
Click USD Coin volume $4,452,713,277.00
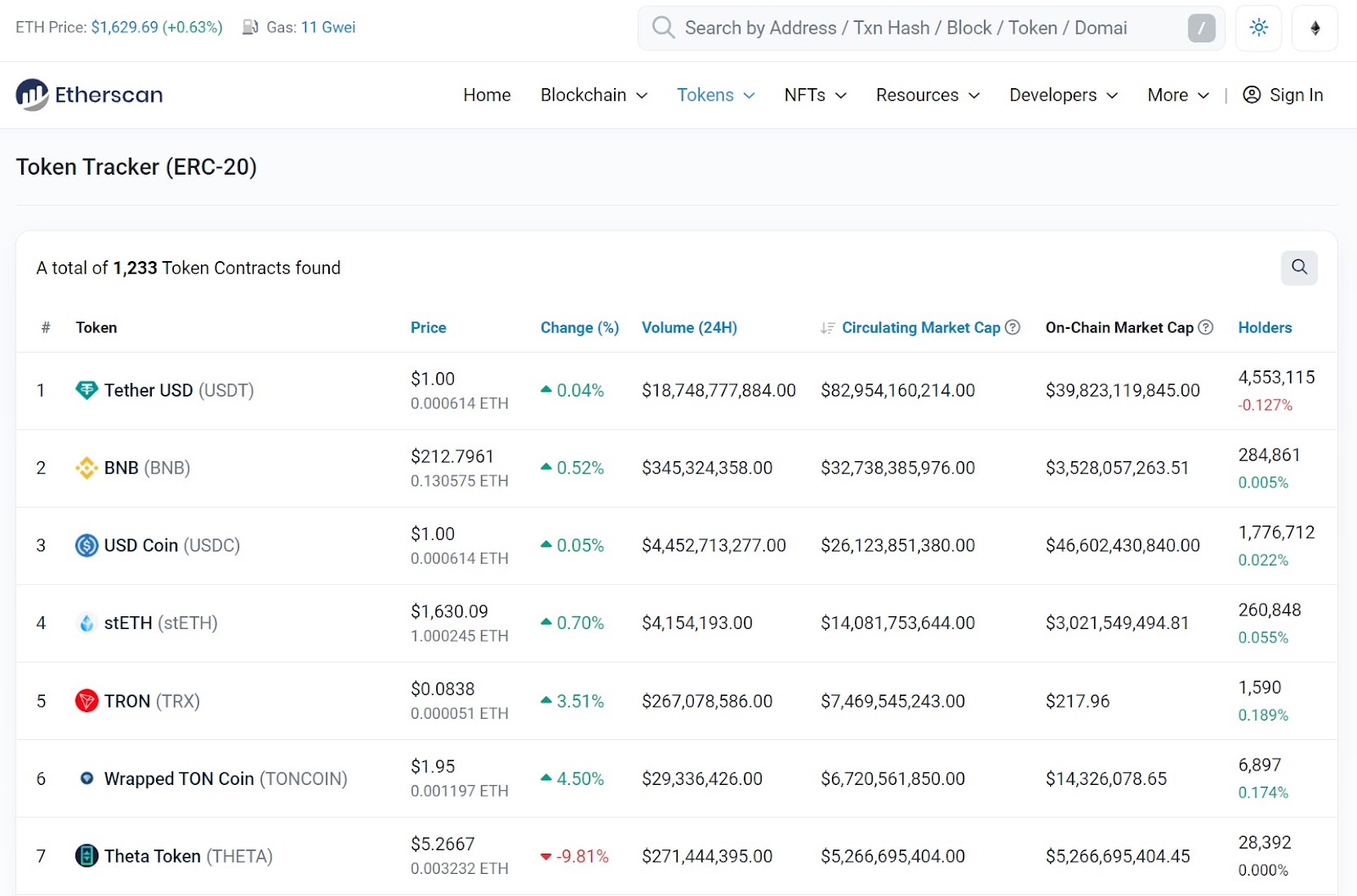(x=714, y=545)
